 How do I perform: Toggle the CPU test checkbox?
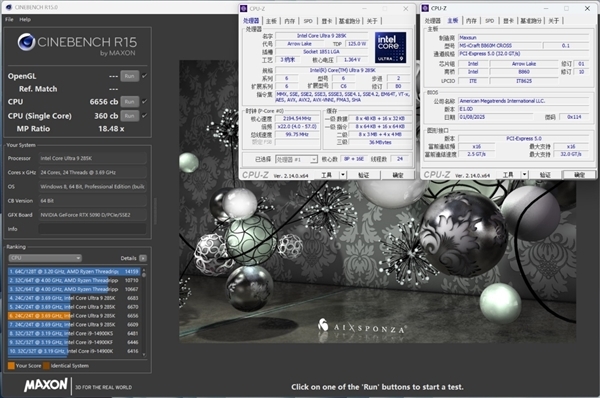coord(144,101)
